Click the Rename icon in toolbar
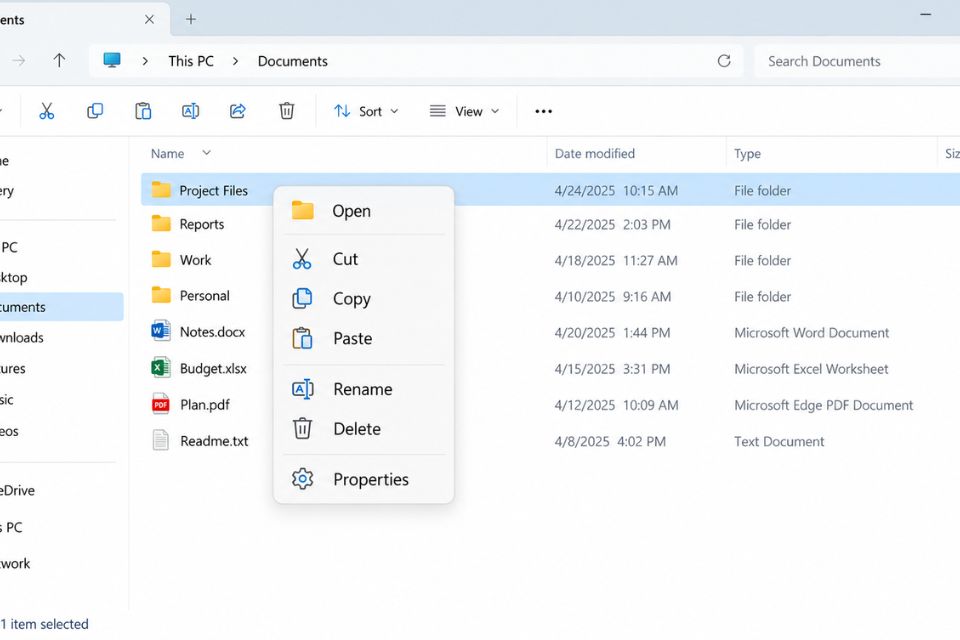The height and width of the screenshot is (640, 960). tap(190, 111)
